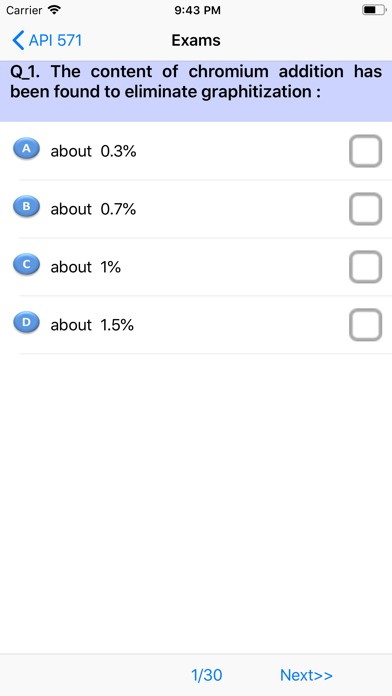
Task: Select answer text 'about 1%'
Action: [x=86, y=267]
